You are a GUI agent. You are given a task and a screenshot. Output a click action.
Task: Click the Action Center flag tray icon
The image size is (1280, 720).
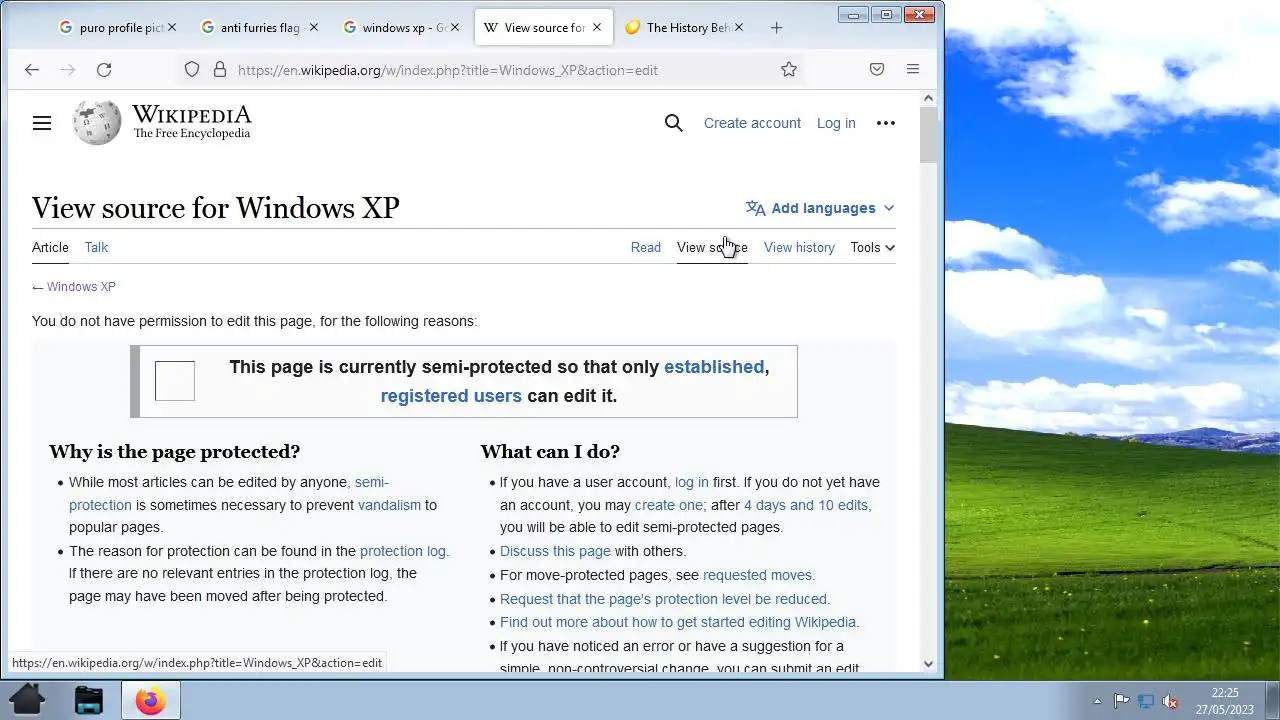pos(1121,701)
